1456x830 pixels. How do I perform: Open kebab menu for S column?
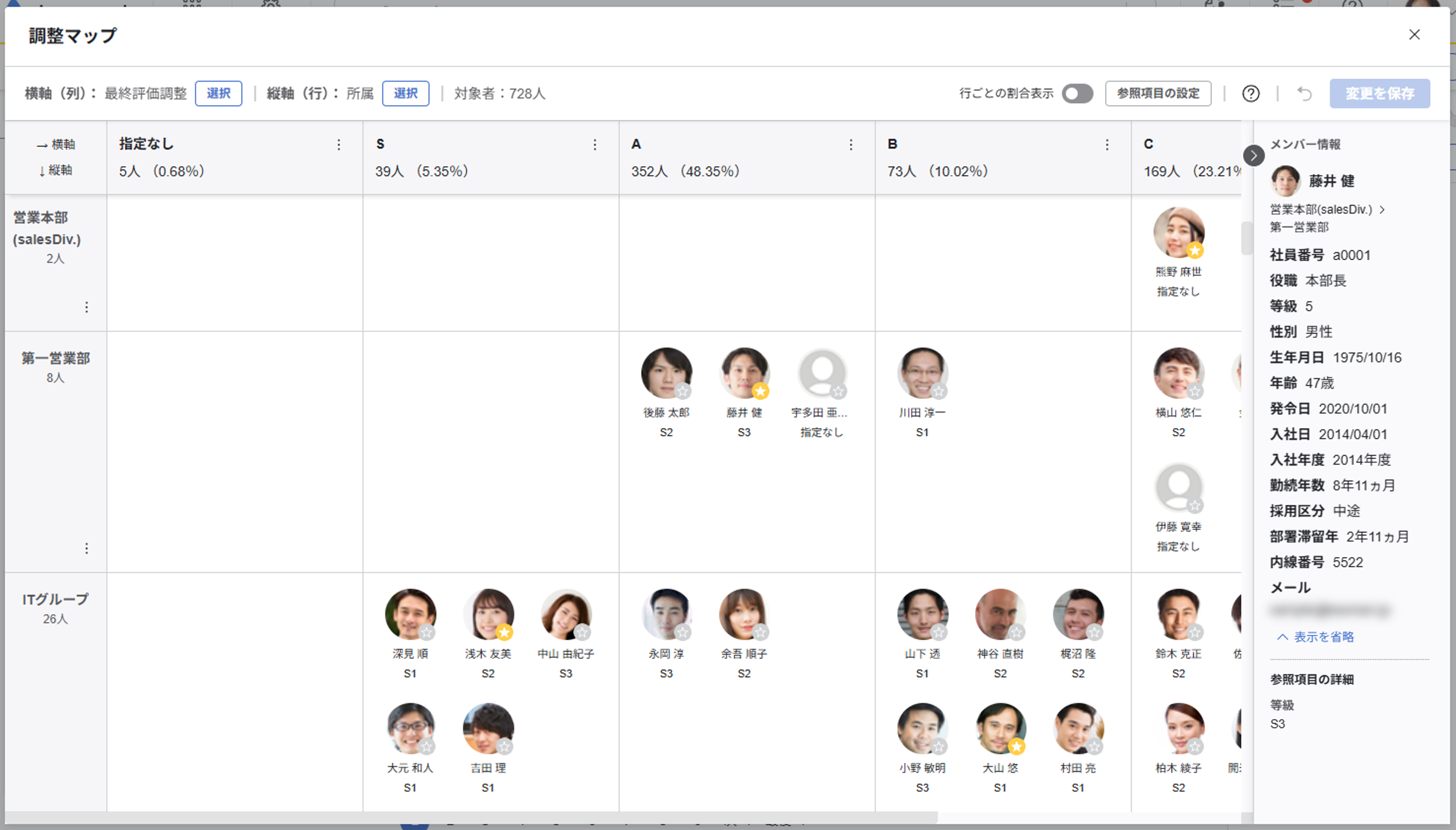[594, 145]
